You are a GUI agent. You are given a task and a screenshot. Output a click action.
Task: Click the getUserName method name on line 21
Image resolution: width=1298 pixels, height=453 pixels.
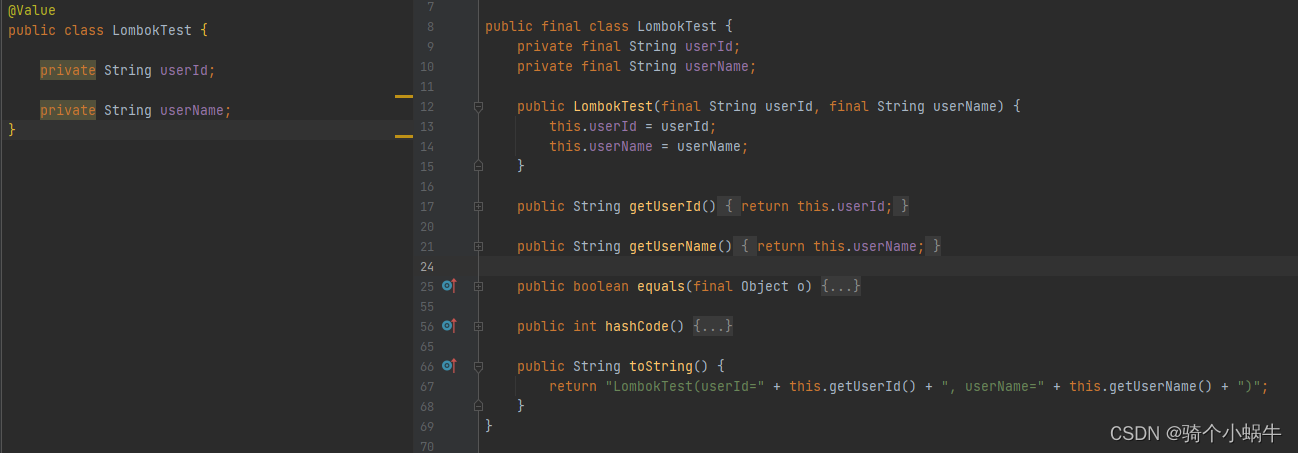(x=673, y=246)
